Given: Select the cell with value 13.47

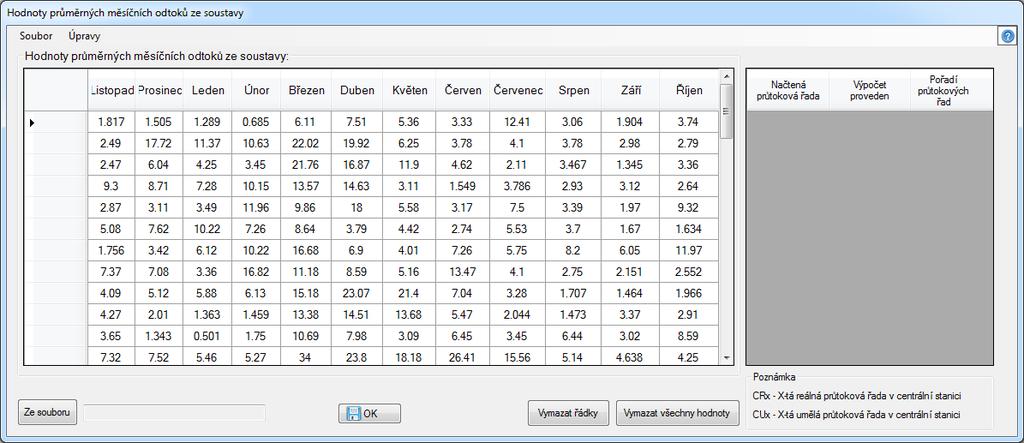Looking at the screenshot, I should coord(463,272).
